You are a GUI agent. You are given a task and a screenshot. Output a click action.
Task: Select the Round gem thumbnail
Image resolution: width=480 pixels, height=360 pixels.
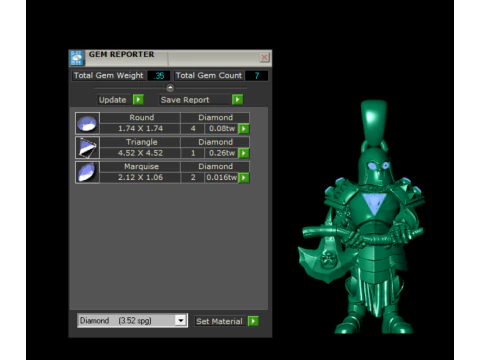click(87, 123)
